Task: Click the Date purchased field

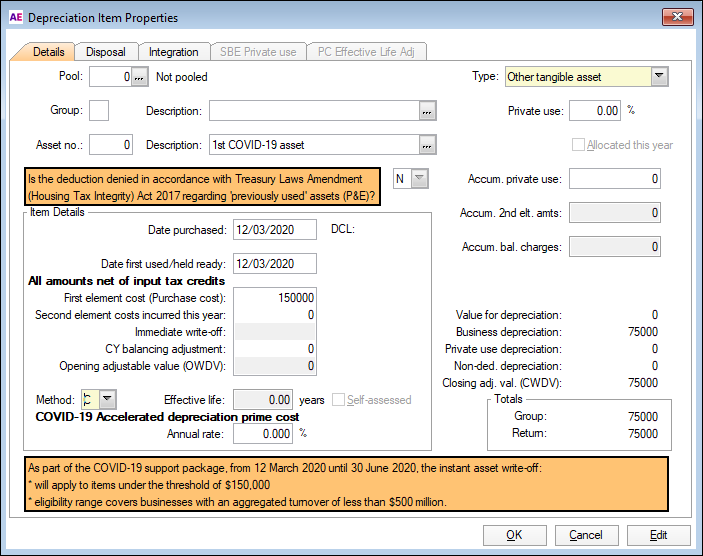Action: pos(274,230)
